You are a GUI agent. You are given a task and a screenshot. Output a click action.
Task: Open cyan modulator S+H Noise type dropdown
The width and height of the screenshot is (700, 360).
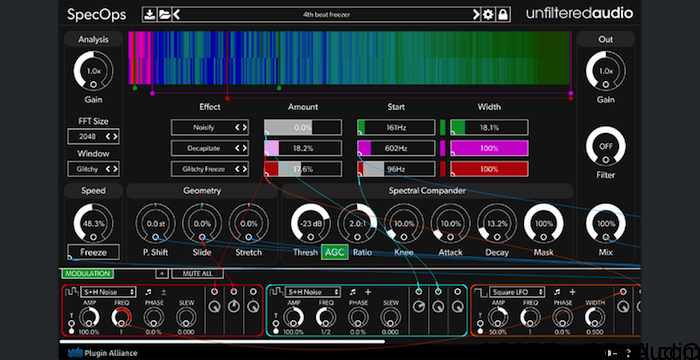point(312,292)
